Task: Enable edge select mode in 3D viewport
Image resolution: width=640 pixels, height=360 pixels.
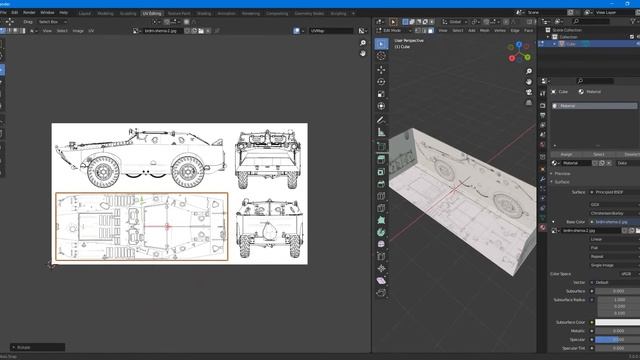Action: pyautogui.click(x=424, y=31)
